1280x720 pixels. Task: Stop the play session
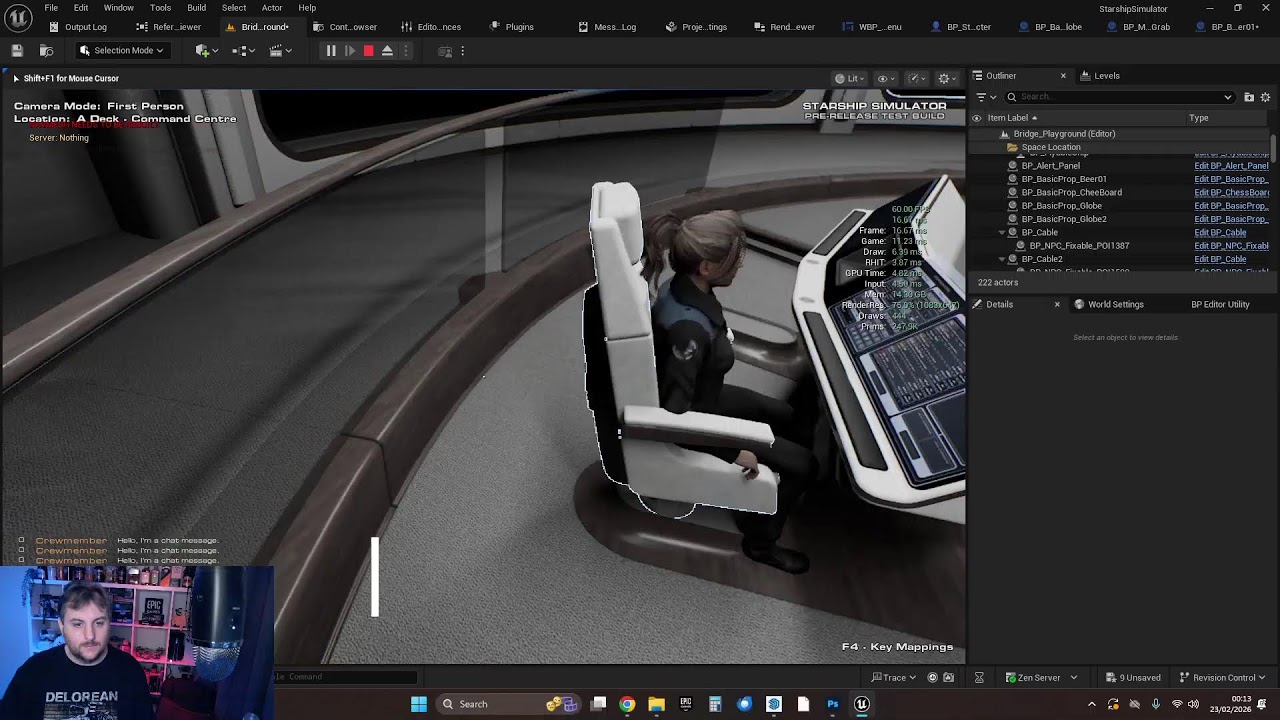coord(368,51)
